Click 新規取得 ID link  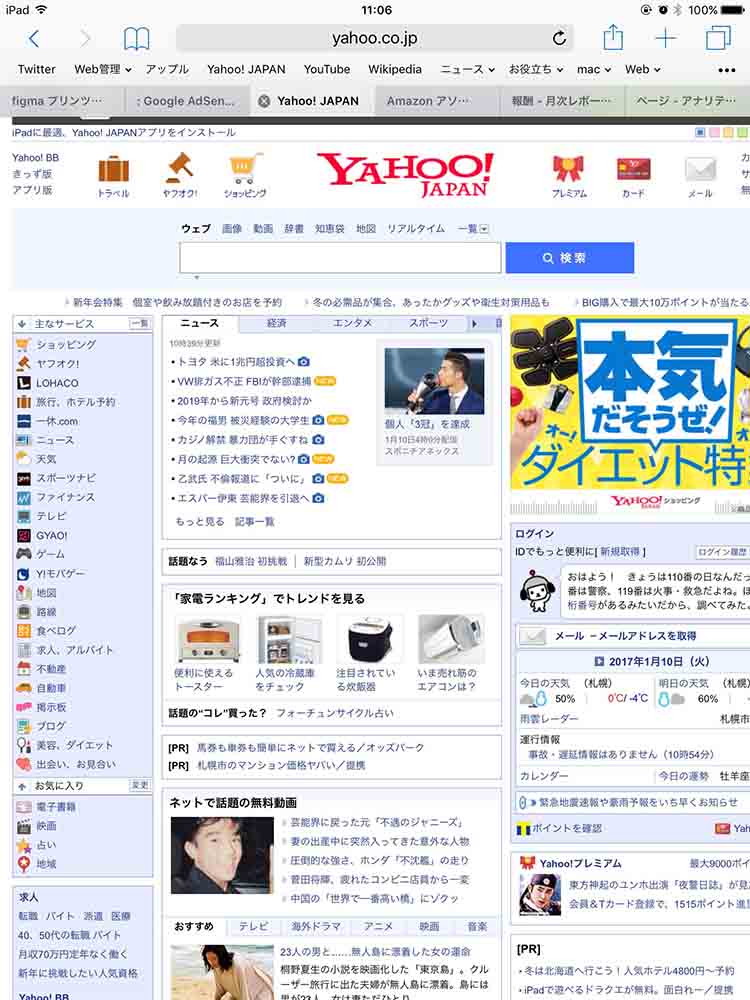(x=620, y=552)
